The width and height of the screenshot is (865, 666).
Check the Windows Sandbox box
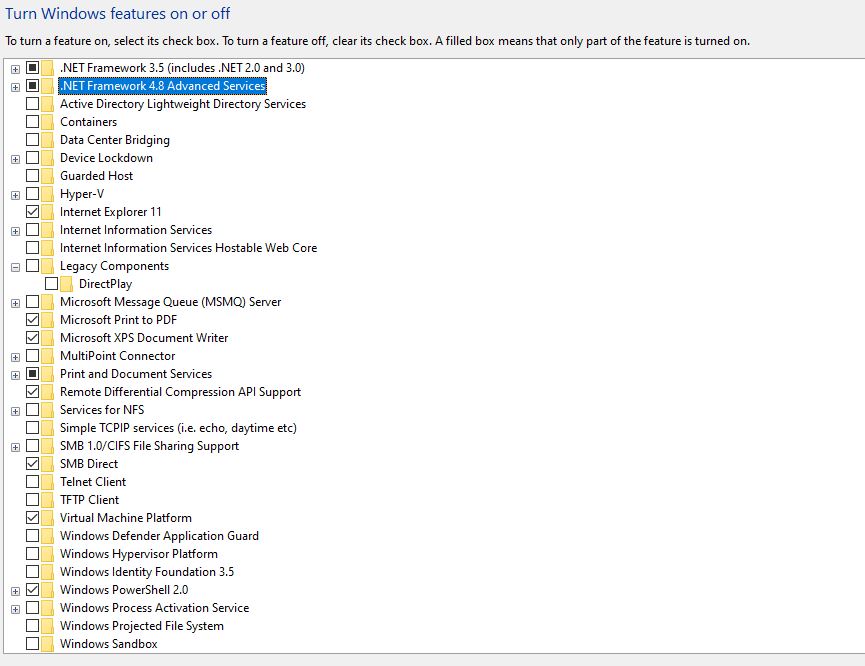(33, 644)
